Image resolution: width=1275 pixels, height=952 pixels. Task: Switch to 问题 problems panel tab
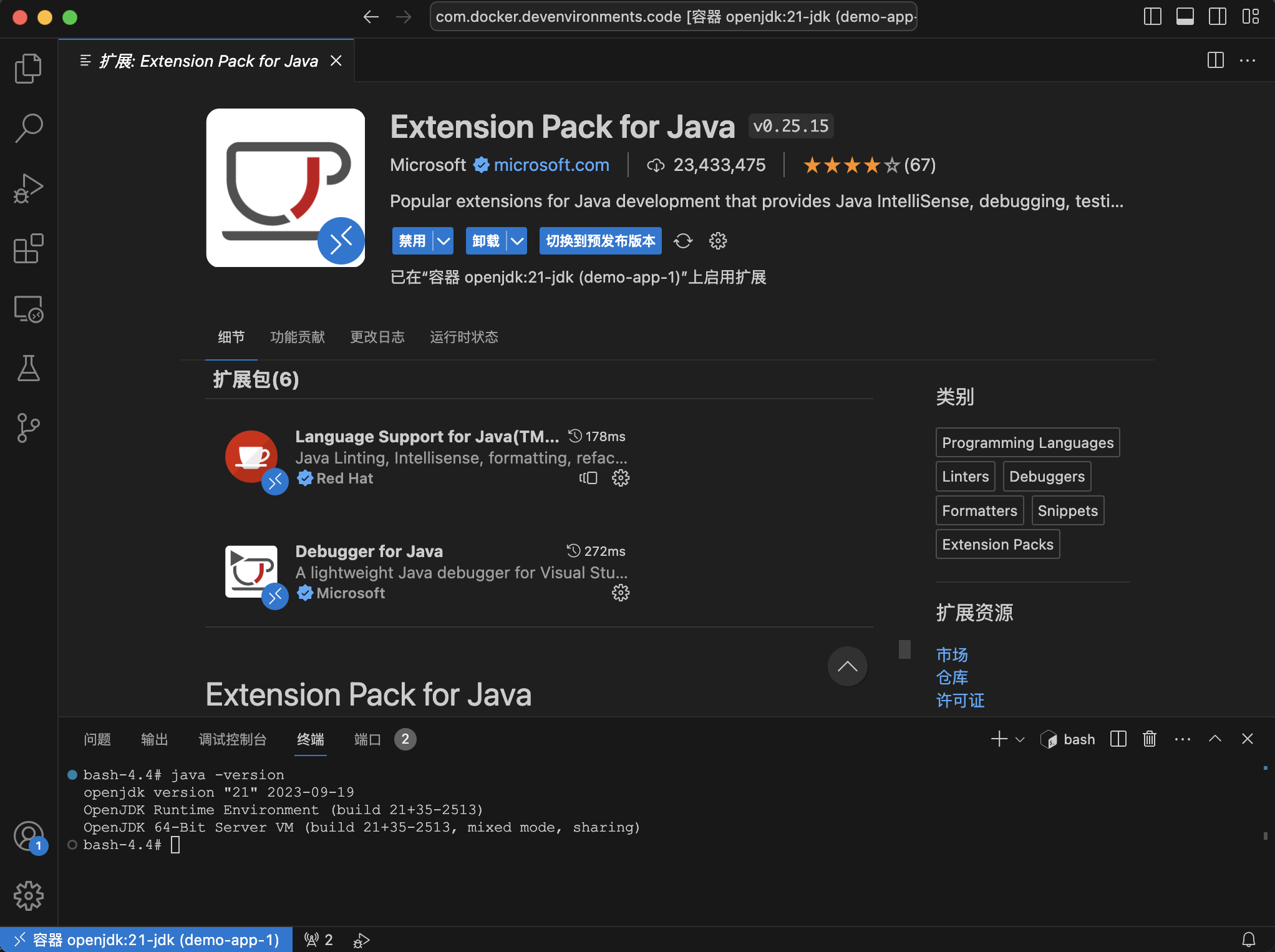(x=97, y=739)
